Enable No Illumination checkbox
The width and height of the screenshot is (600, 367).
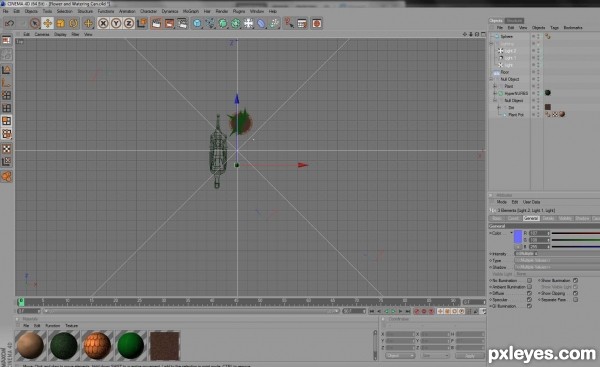tap(530, 281)
